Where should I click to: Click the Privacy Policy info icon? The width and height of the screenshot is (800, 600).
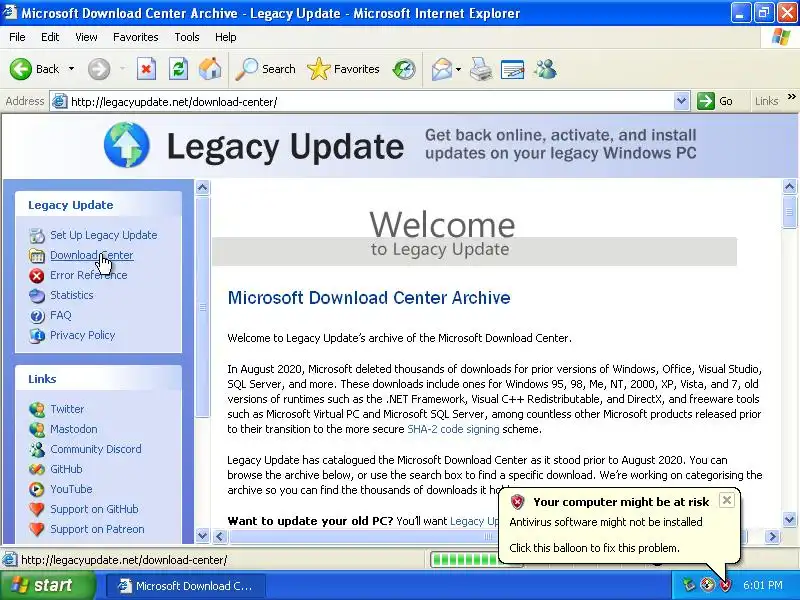point(37,336)
